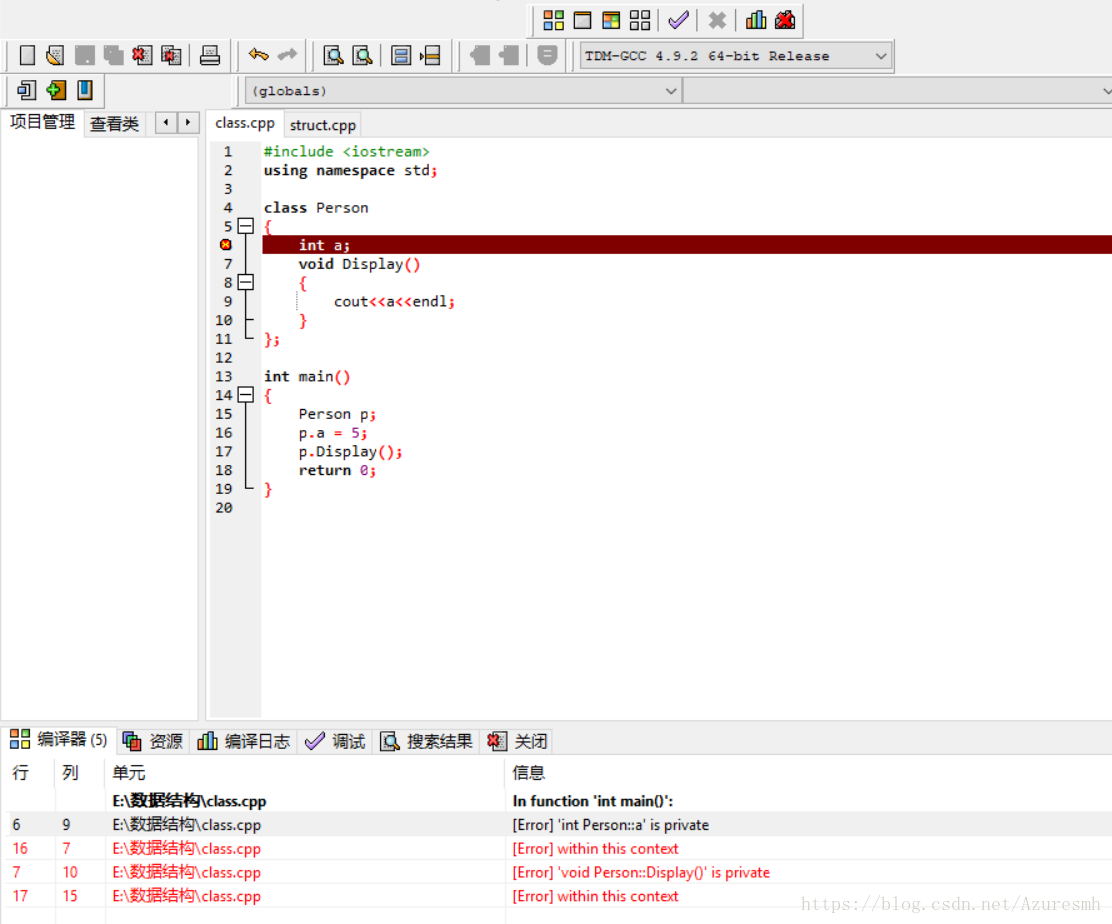The height and width of the screenshot is (924, 1112).
Task: Open the empty member function dropdown
Action: coord(898,91)
